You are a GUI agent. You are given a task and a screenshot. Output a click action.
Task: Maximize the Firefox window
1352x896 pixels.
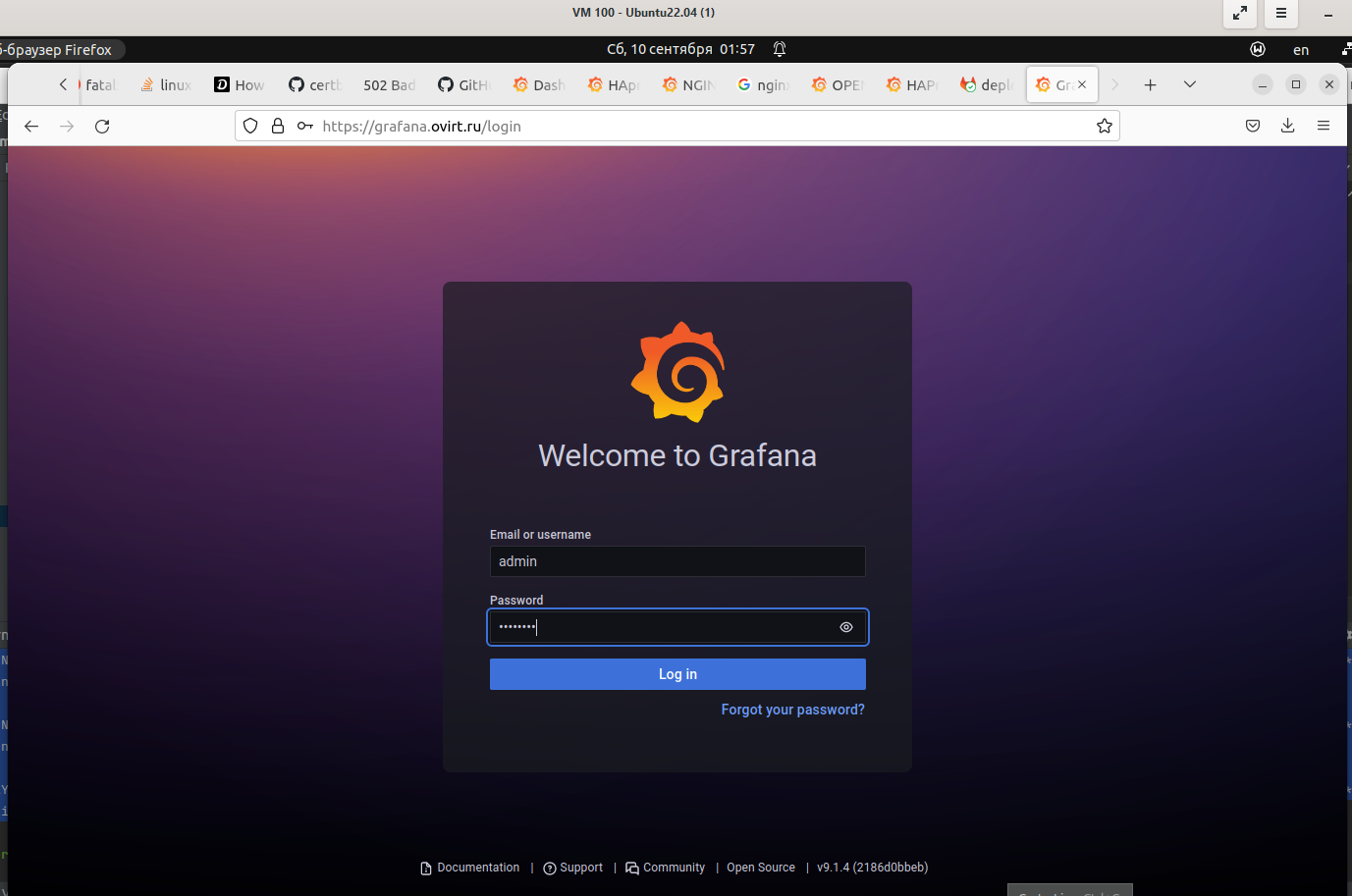[1296, 84]
